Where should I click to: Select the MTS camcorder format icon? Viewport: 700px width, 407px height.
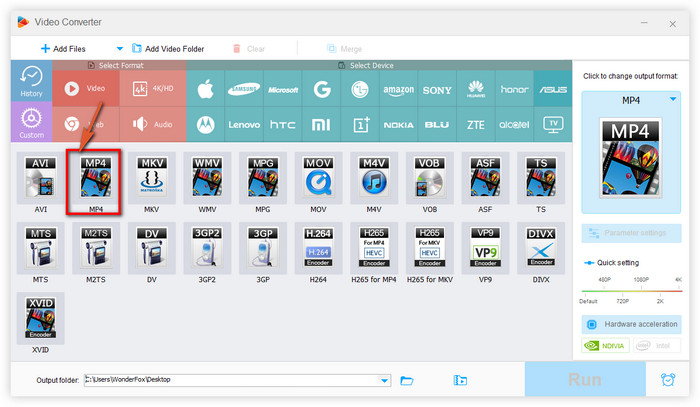coord(41,248)
